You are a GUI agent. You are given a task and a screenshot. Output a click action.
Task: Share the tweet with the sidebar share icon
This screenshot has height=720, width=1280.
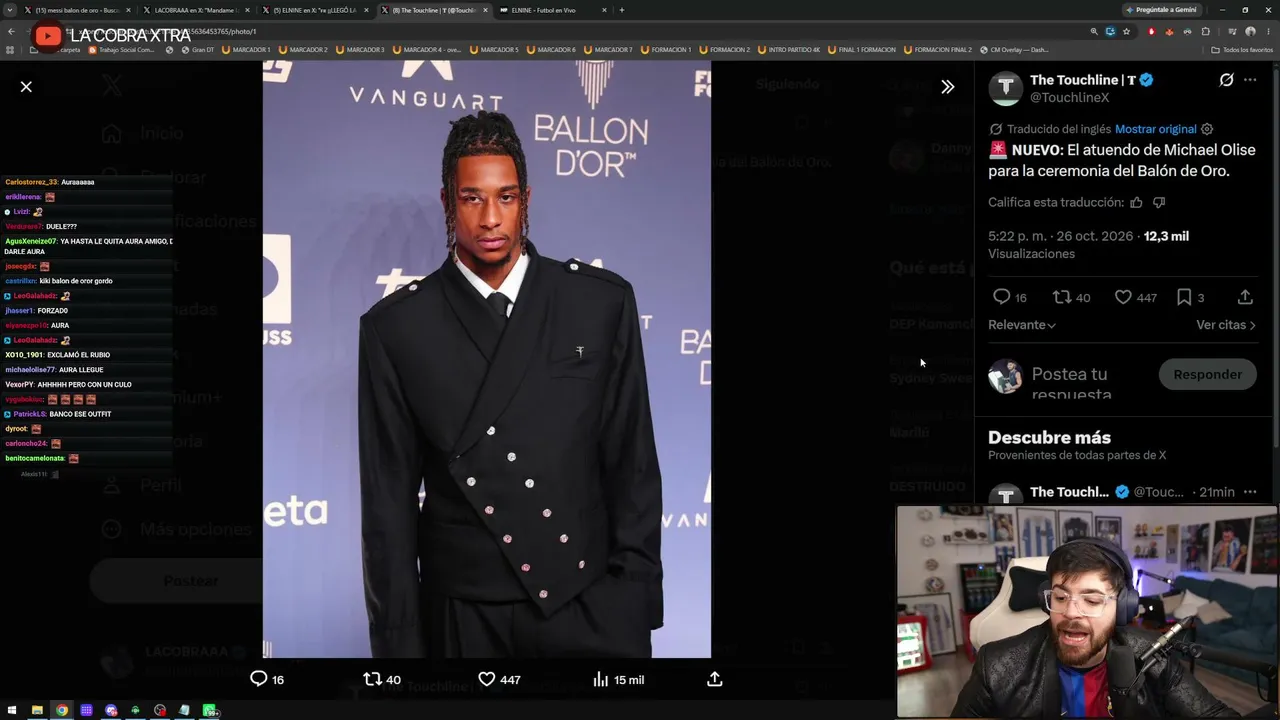[1245, 297]
